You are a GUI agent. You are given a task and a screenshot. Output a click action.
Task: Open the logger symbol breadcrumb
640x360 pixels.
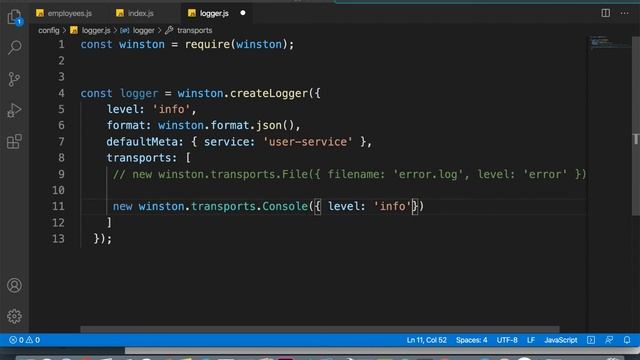(x=137, y=30)
